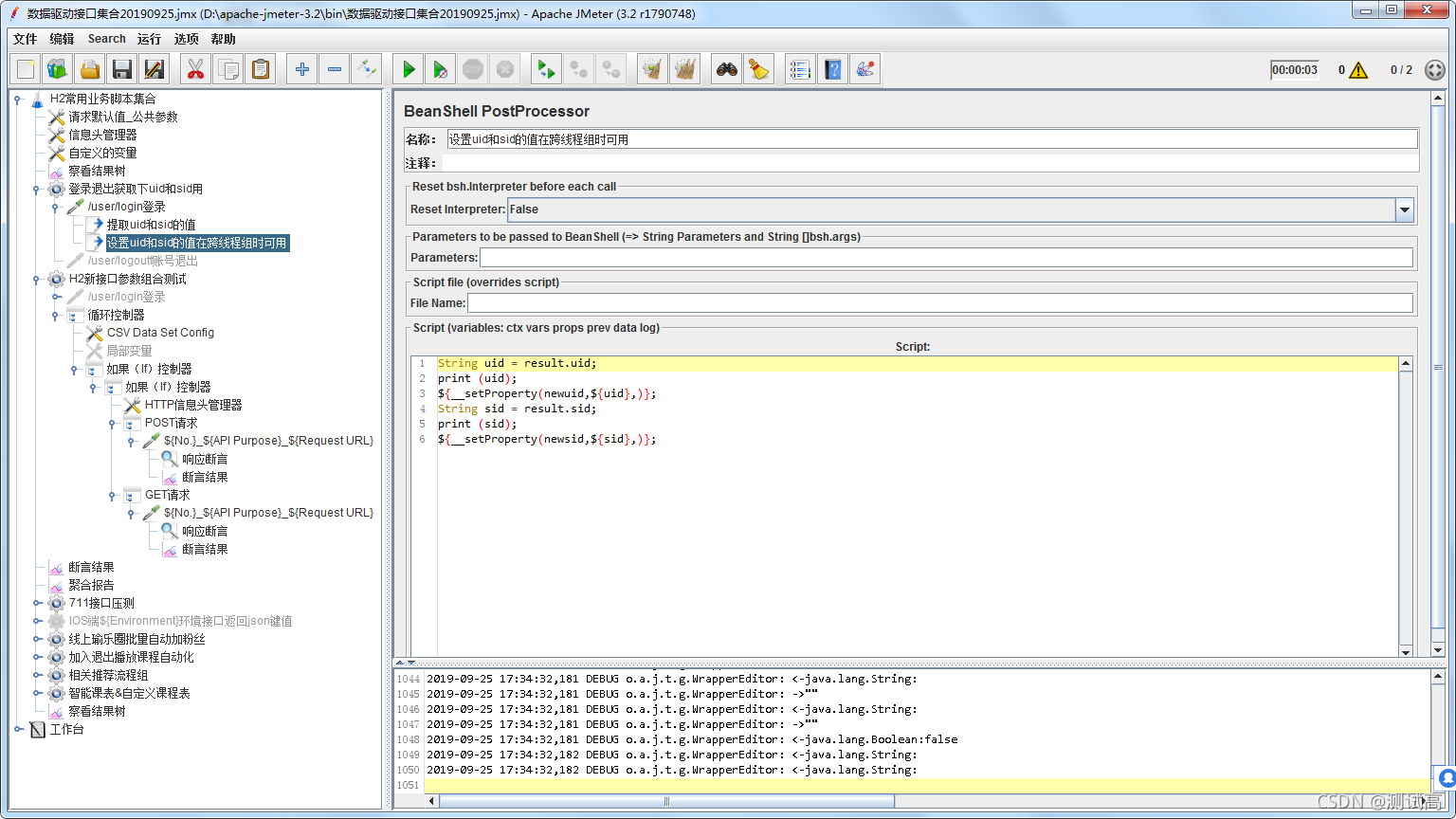Select the disabled /user/logout账号退出 sampler

click(x=142, y=261)
